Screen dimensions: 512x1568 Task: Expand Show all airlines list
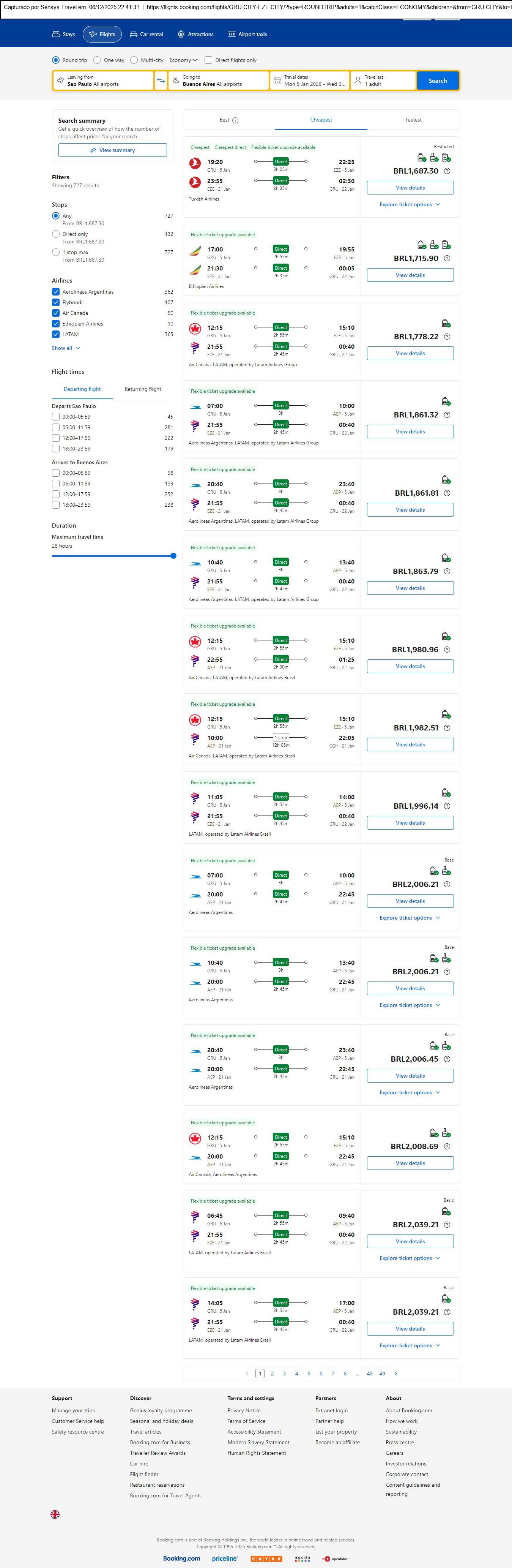point(66,348)
